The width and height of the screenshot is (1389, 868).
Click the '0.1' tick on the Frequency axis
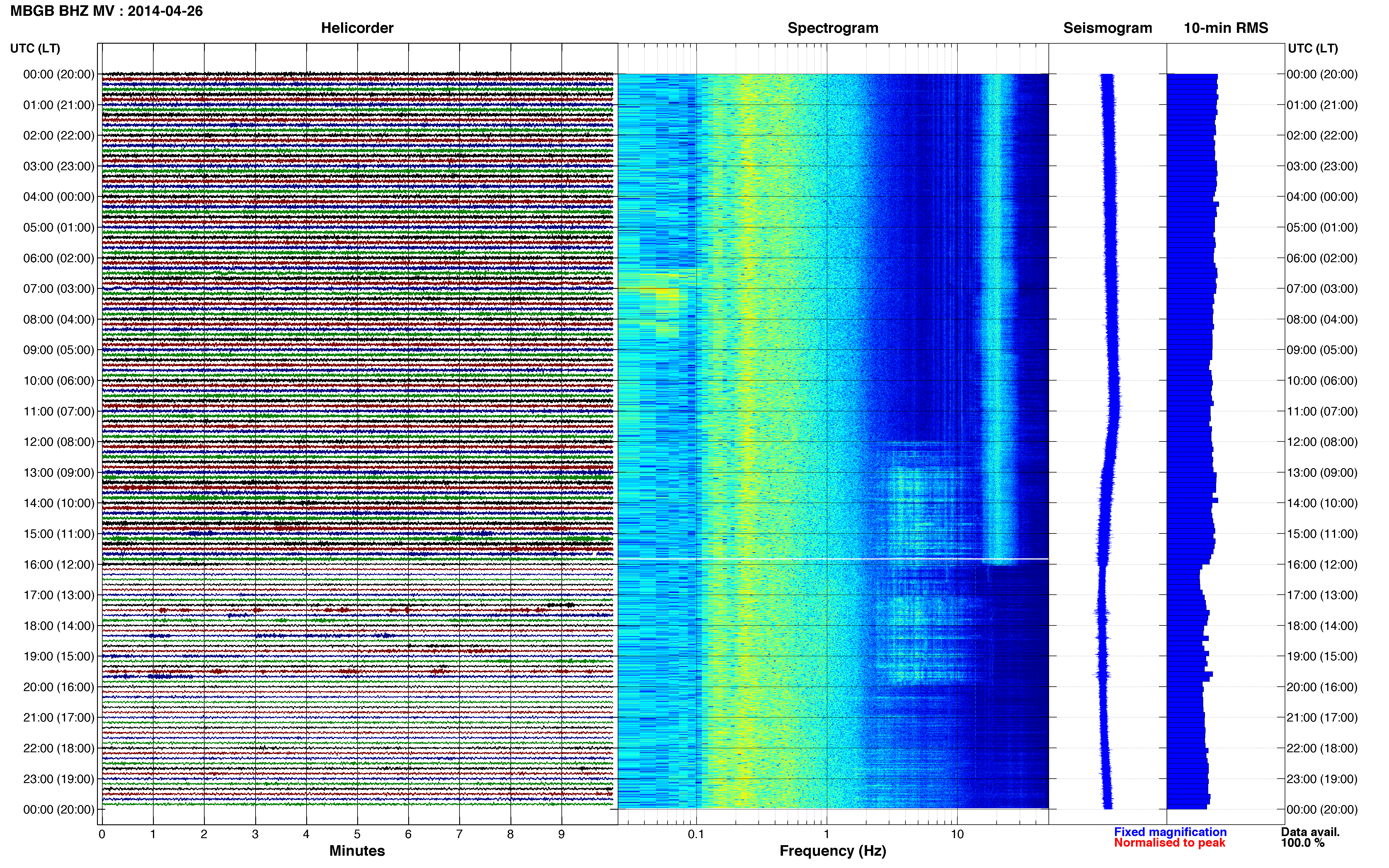click(x=696, y=834)
